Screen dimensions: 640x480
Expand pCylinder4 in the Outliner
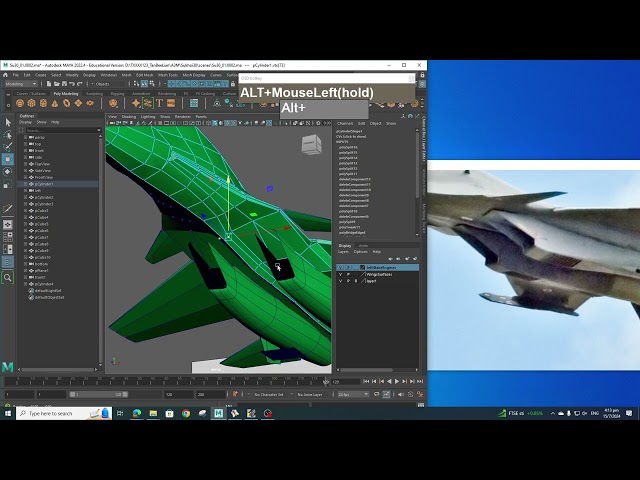[x=26, y=284]
